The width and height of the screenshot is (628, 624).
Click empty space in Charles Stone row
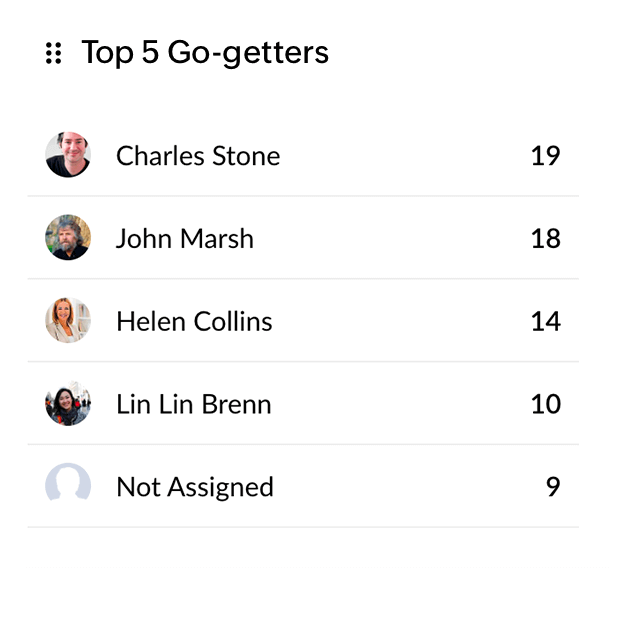pos(405,155)
